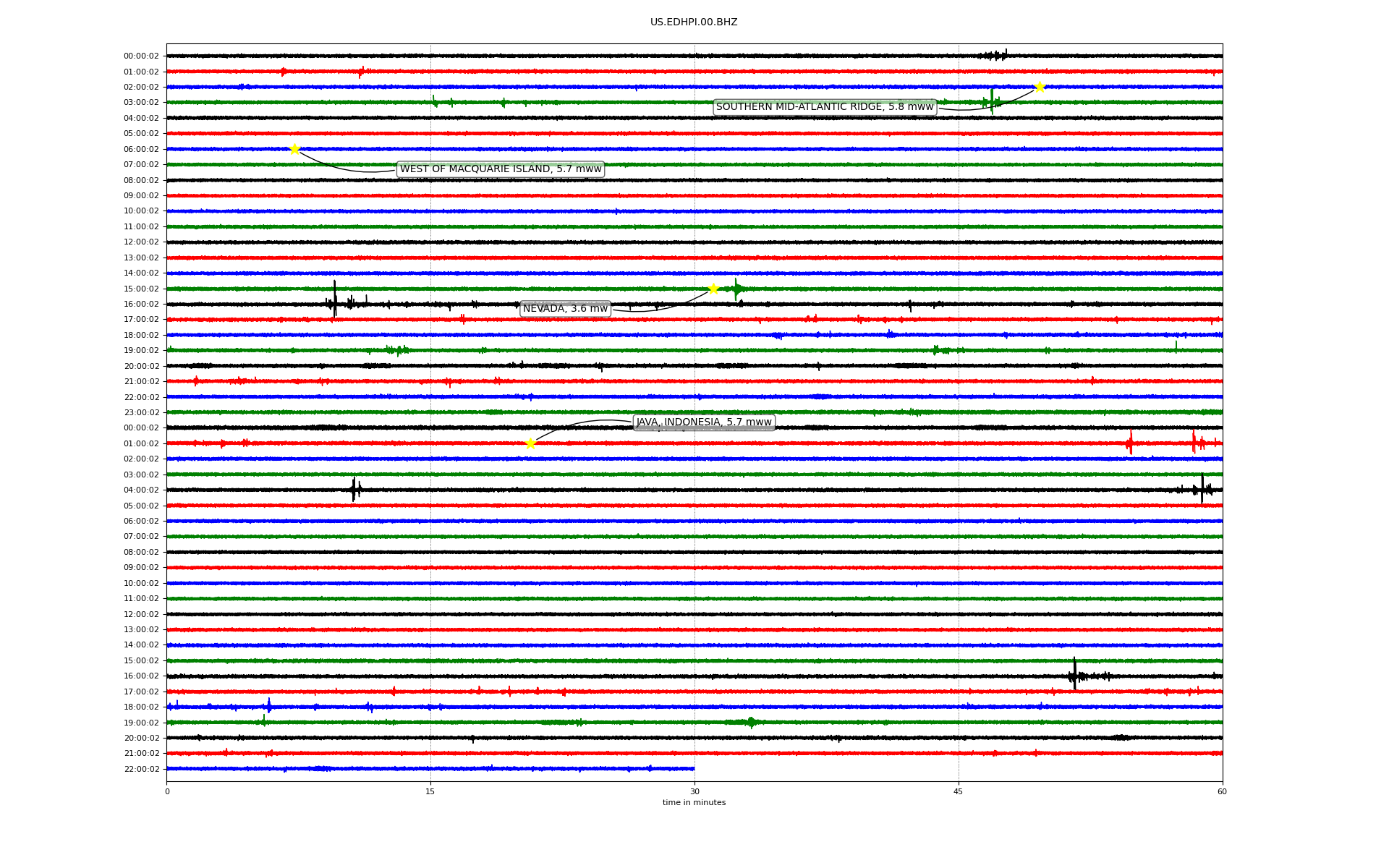Screen dimensions: 1389x868
Task: Click the 30 tick on x-axis
Action: coord(694,791)
